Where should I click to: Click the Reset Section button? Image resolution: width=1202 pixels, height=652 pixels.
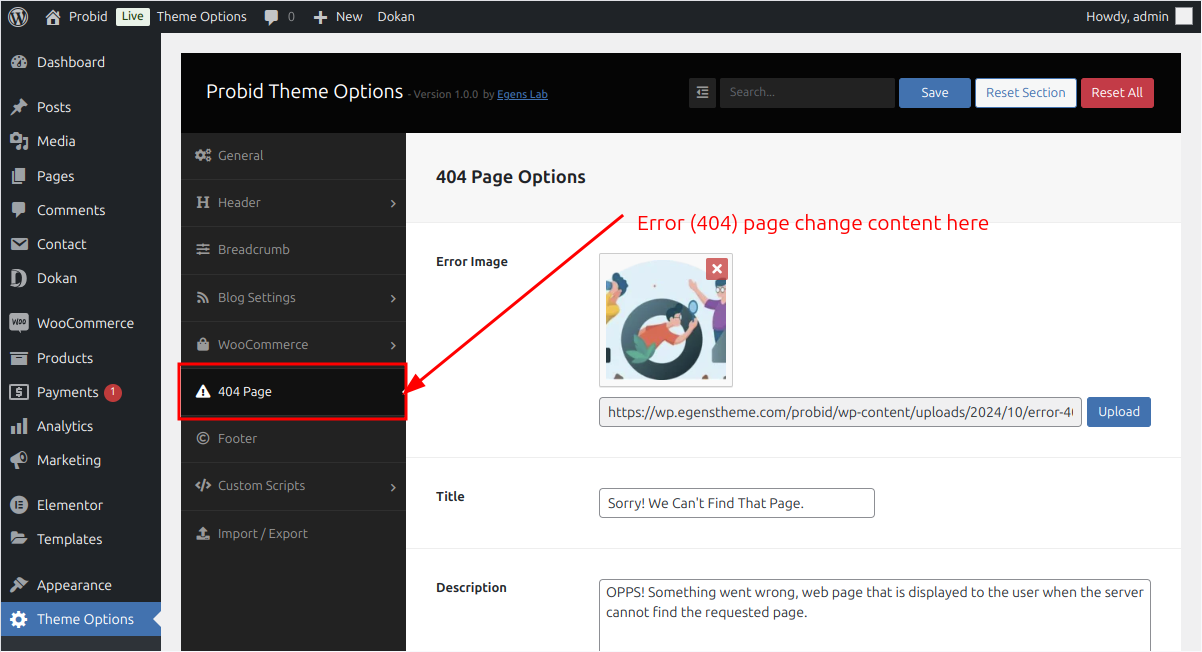[1026, 92]
